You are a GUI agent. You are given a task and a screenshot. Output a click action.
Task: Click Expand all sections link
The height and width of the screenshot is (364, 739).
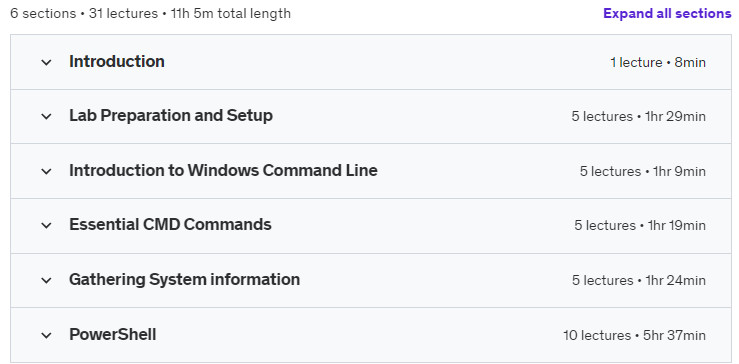(667, 14)
